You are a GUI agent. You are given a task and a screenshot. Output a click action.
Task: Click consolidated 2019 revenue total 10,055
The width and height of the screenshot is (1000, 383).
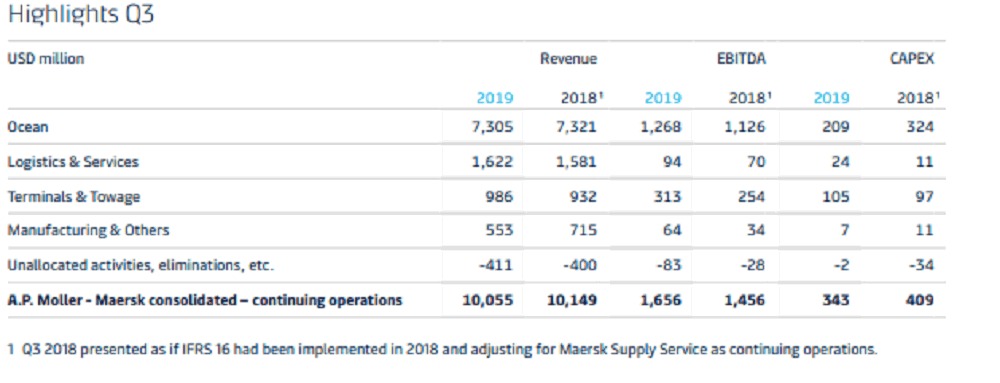487,300
